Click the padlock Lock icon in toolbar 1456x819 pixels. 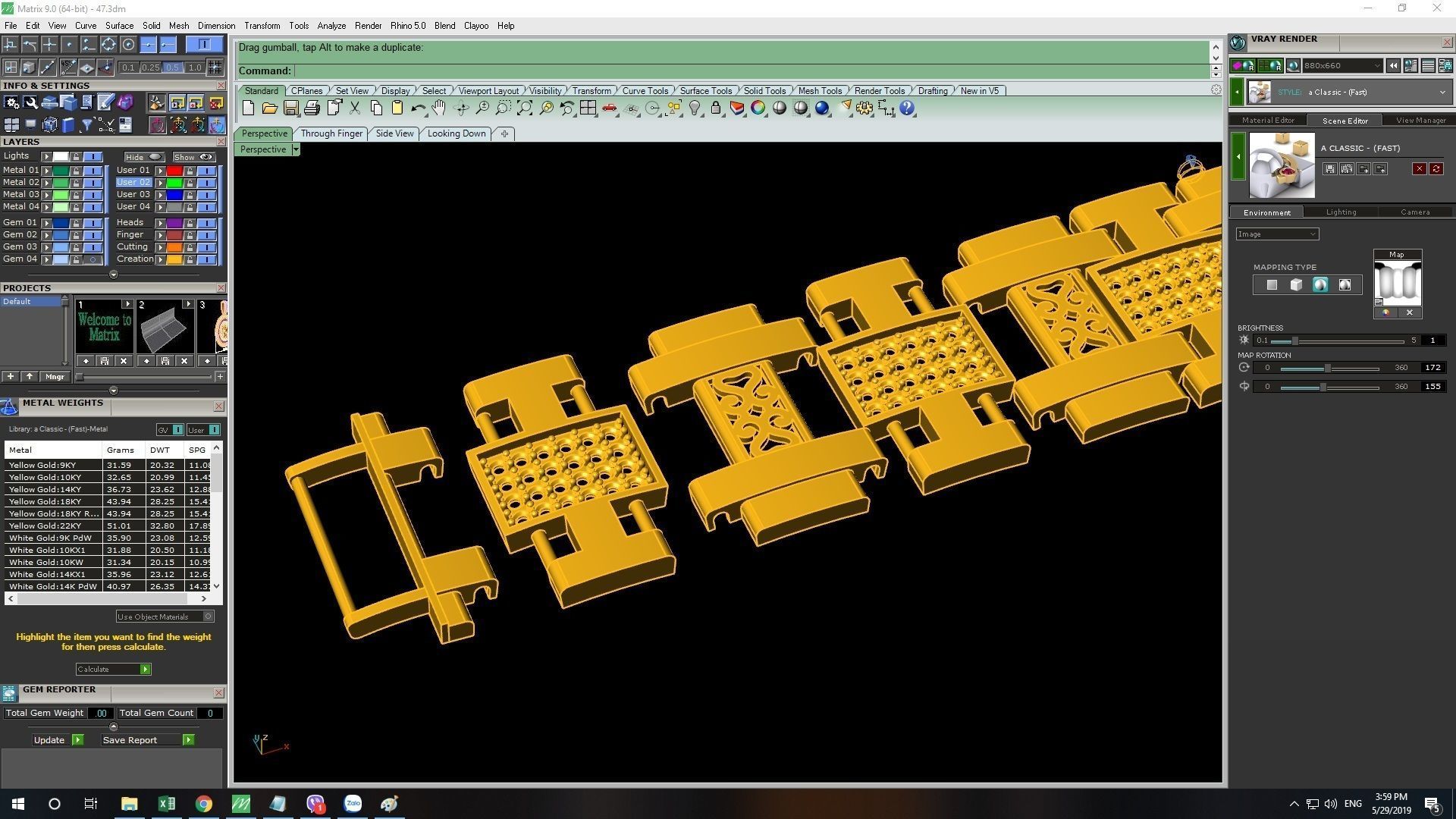click(x=716, y=108)
